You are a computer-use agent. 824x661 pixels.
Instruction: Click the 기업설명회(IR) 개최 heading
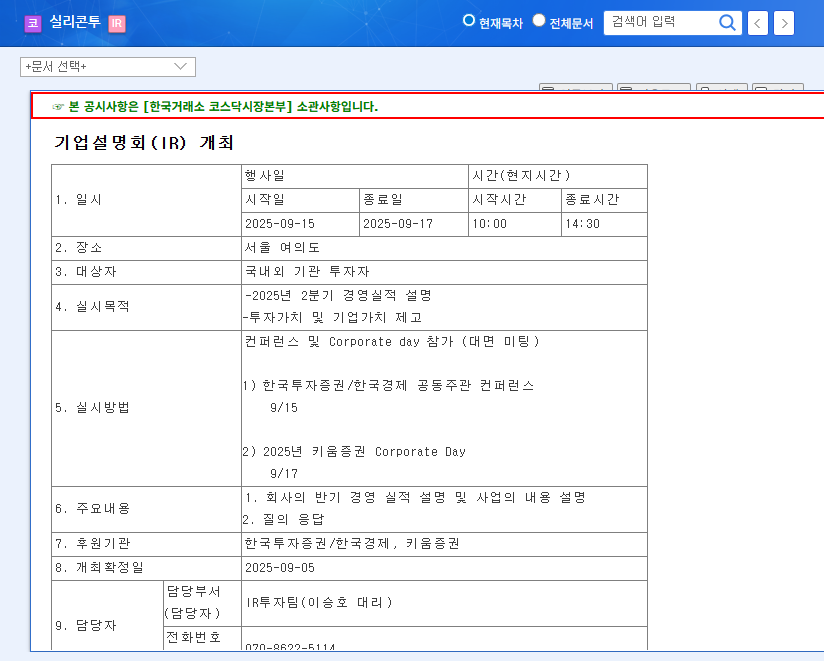143,142
